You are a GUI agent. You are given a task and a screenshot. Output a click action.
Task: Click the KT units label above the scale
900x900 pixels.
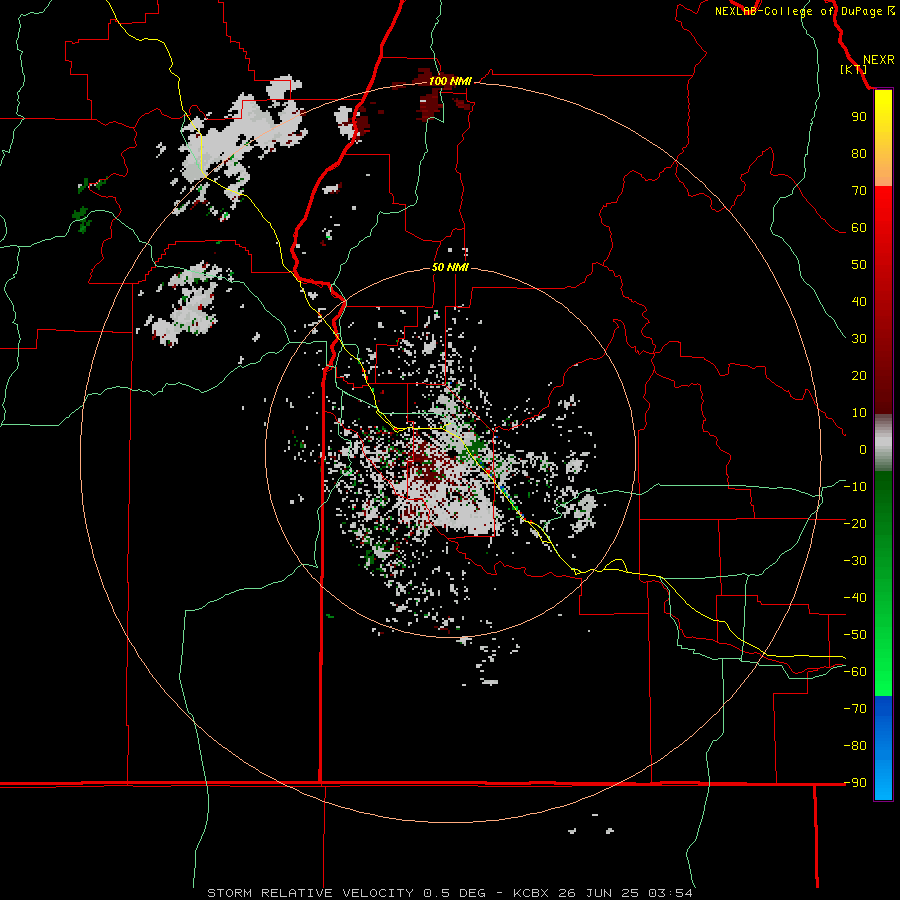click(854, 69)
